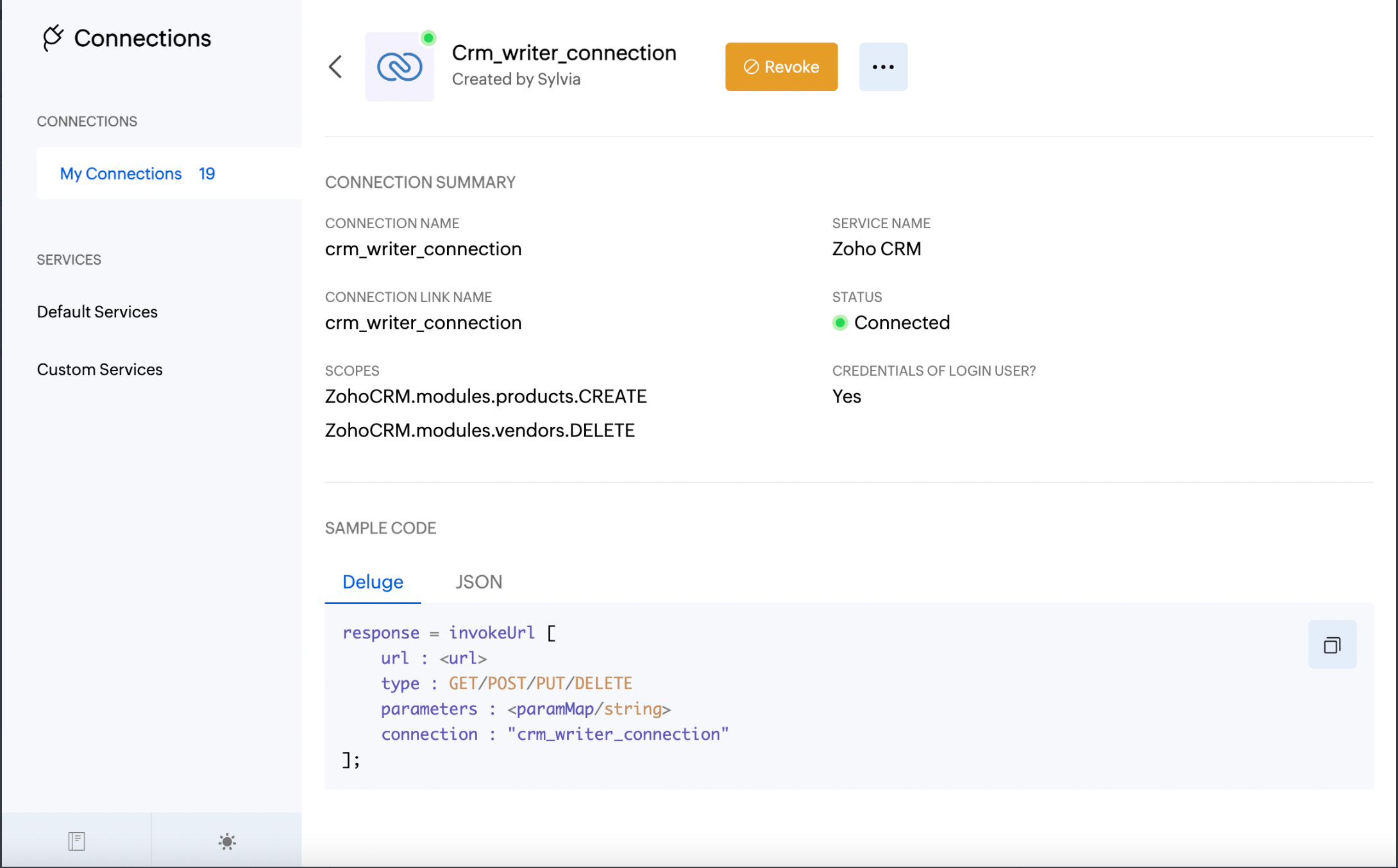The width and height of the screenshot is (1398, 868).
Task: Copy the sample code with copy icon
Action: 1332,645
